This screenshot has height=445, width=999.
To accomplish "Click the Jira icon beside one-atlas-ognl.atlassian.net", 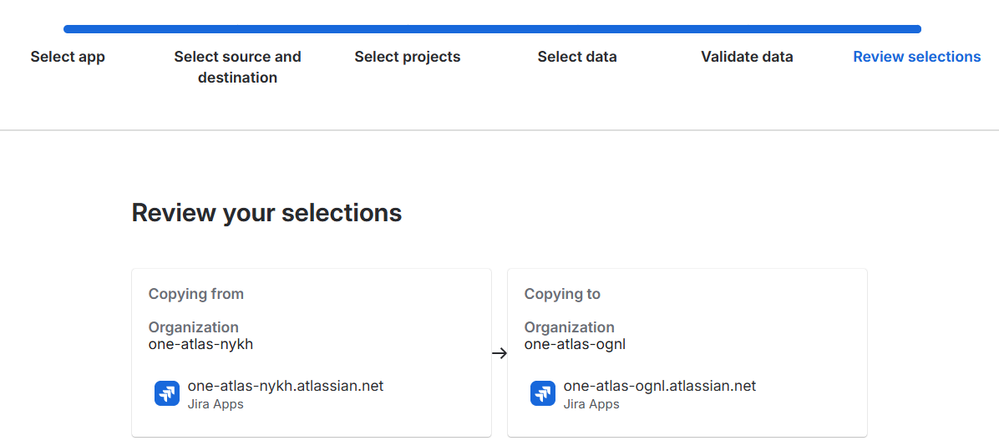I will tap(543, 394).
